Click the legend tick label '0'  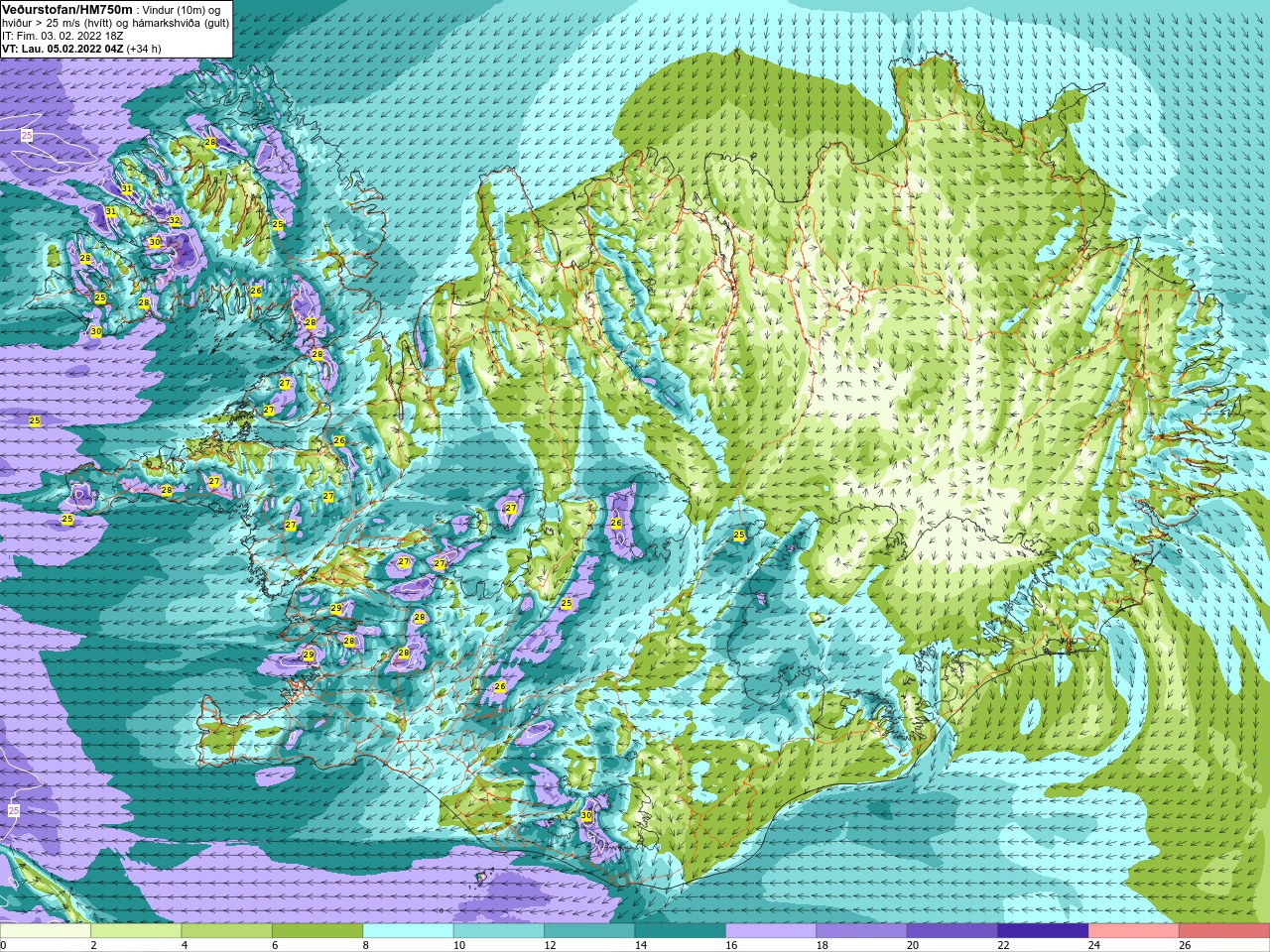(4, 945)
